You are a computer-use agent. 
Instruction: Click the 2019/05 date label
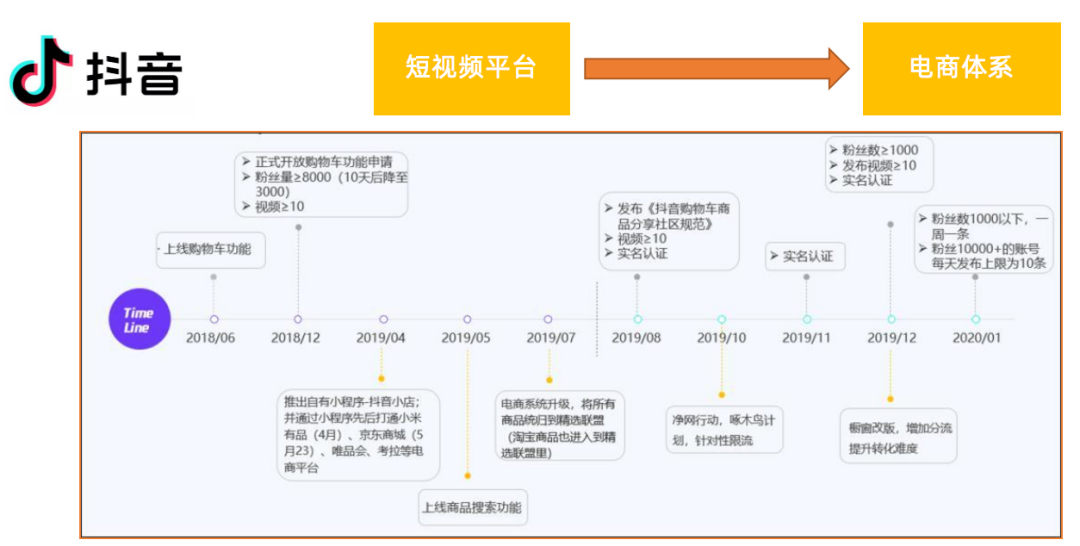[466, 338]
